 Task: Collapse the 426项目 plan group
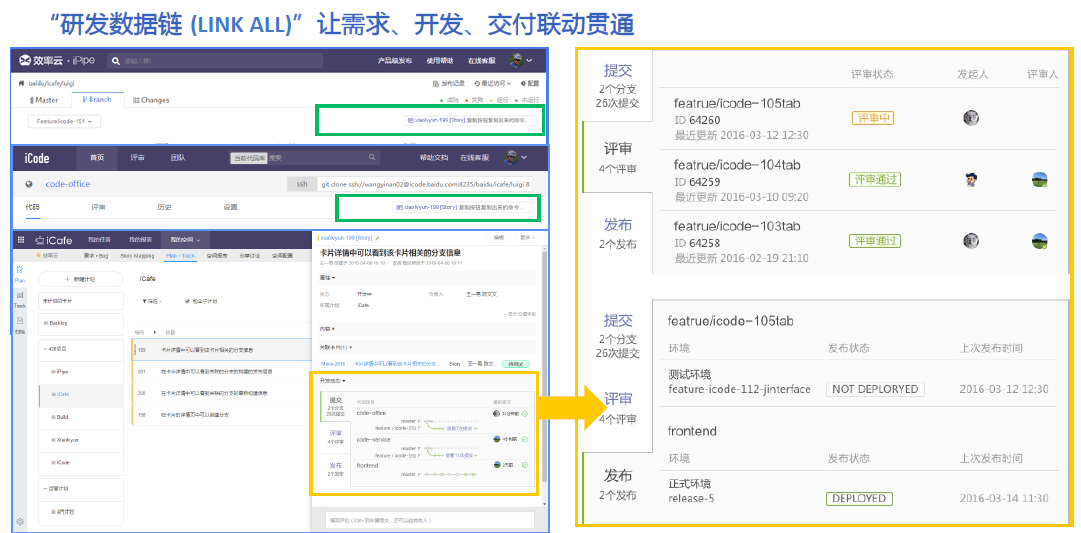pyautogui.click(x=44, y=350)
